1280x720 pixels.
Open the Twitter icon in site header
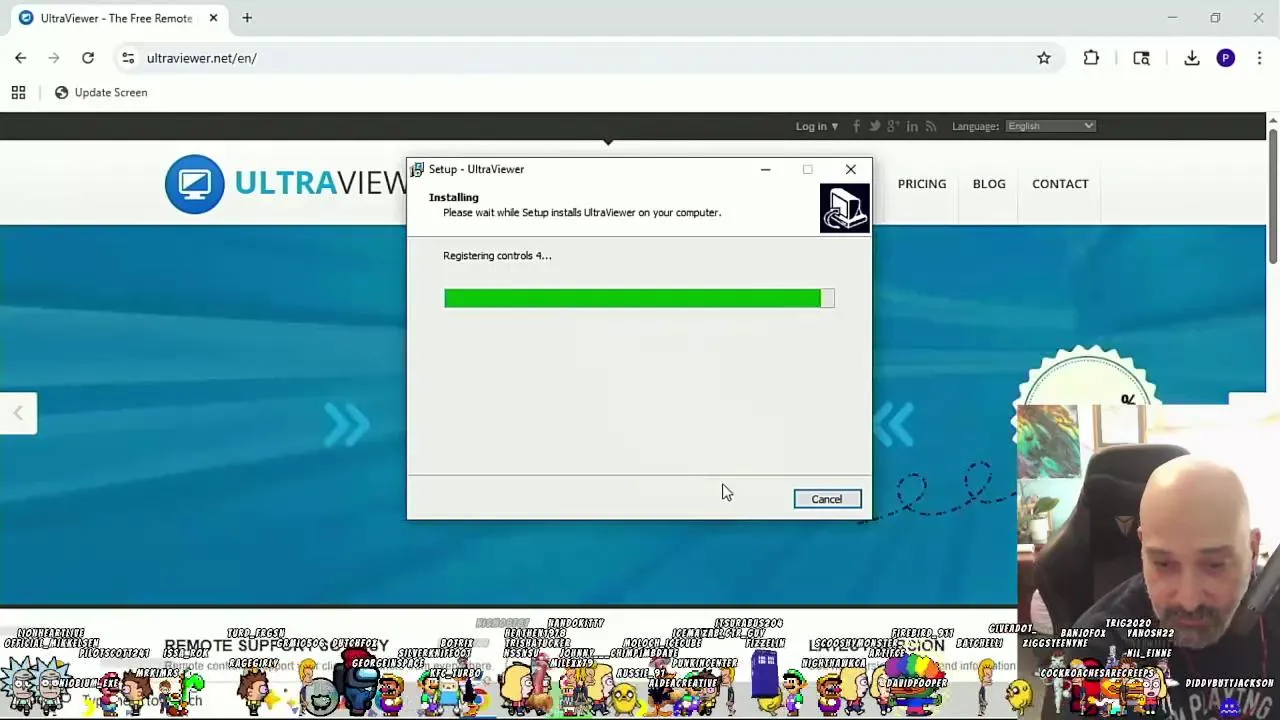(875, 126)
